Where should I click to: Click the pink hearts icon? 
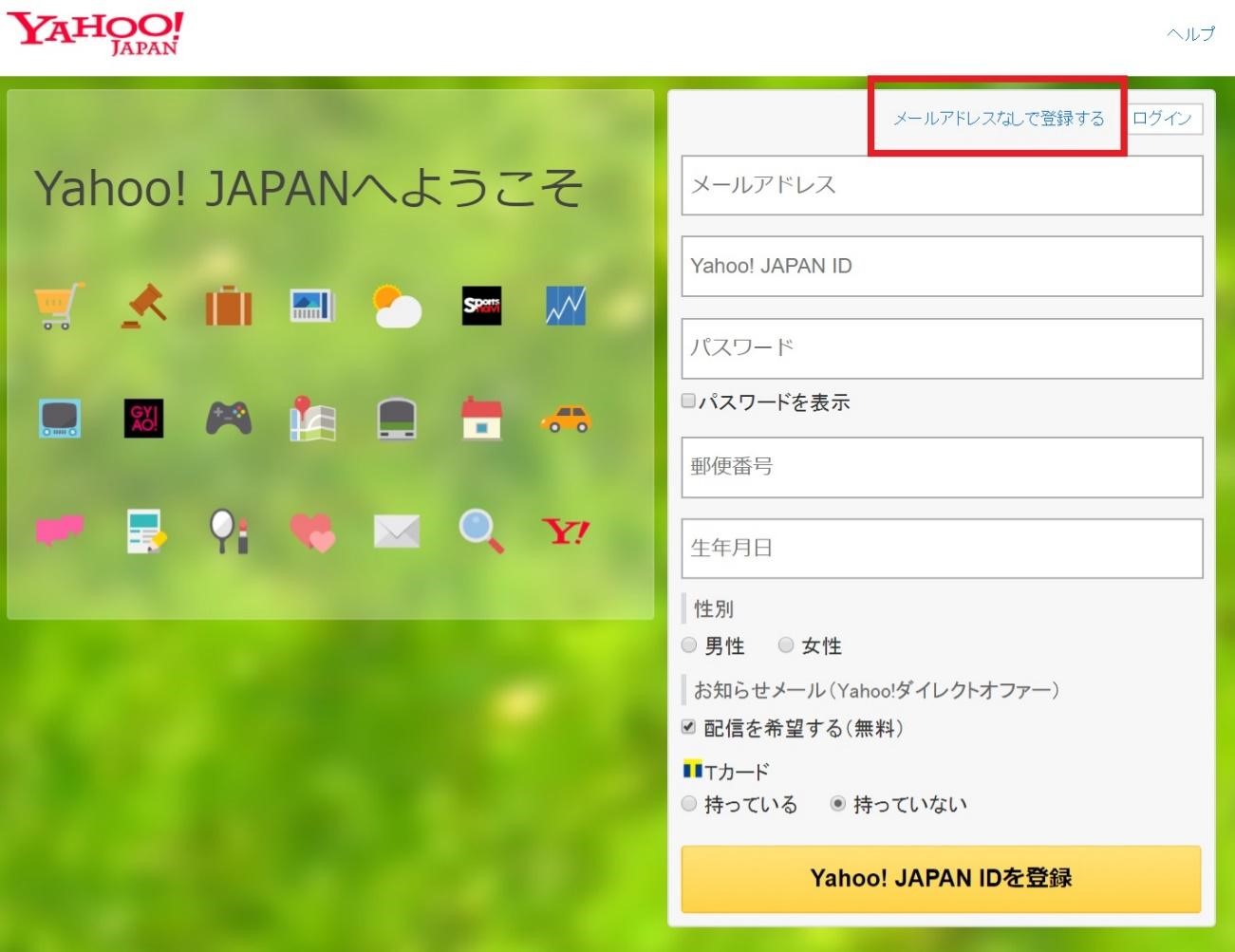click(x=312, y=532)
